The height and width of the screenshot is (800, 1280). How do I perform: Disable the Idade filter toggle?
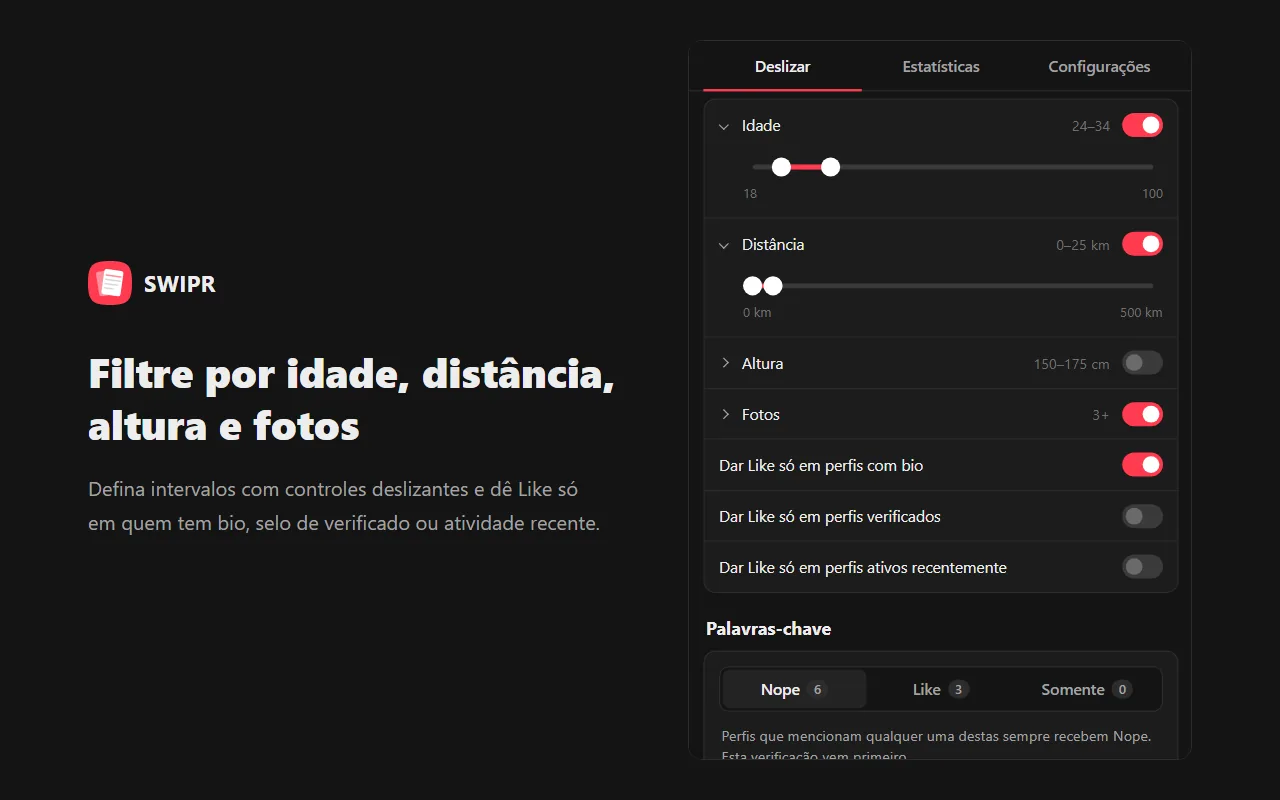[1142, 125]
